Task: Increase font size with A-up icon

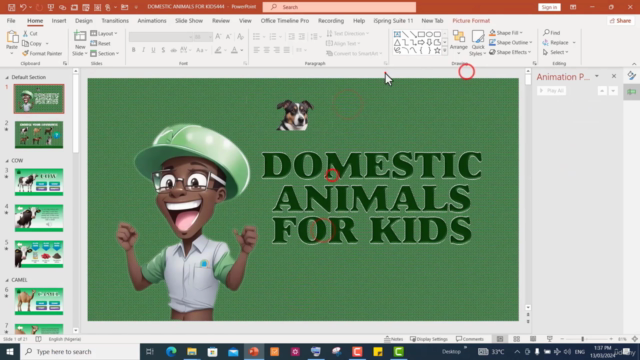Action: click(x=218, y=37)
